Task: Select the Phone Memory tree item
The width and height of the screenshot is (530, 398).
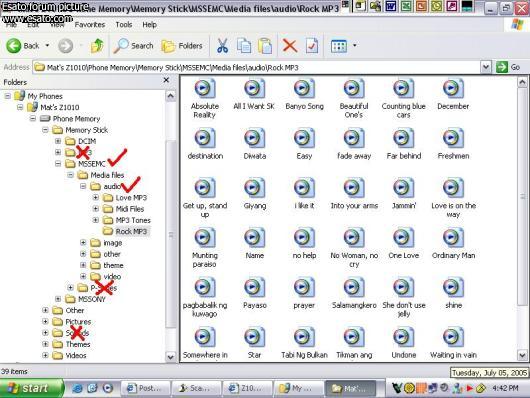Action: point(76,119)
